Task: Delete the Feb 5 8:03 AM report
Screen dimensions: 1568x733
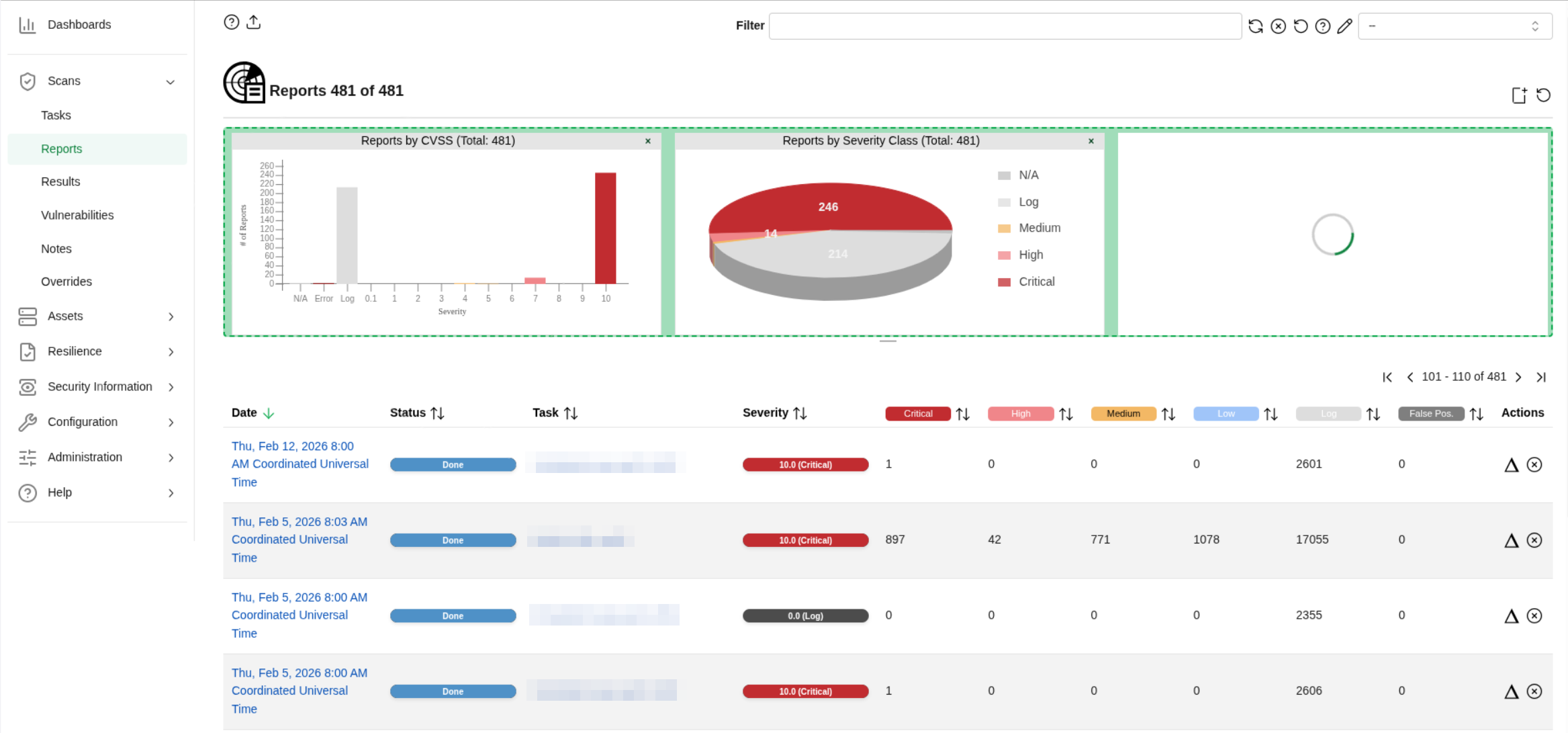Action: pos(1534,540)
